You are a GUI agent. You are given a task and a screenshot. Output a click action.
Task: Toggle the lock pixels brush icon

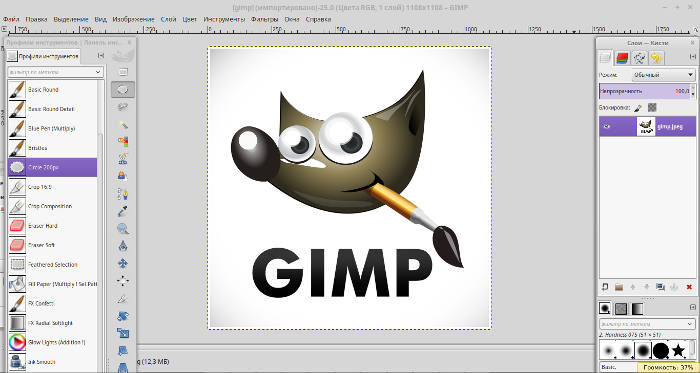[638, 108]
